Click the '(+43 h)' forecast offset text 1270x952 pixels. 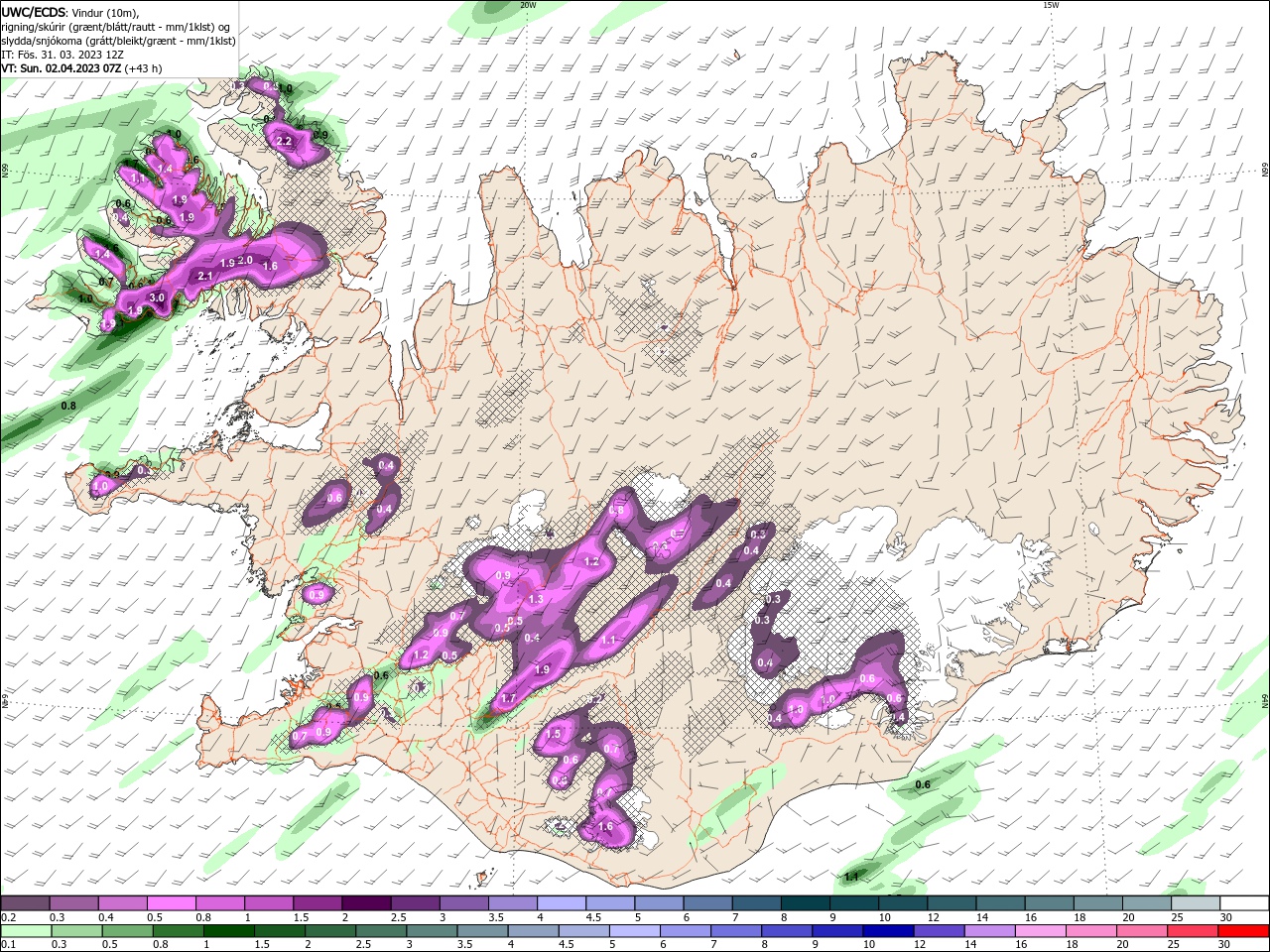pyautogui.click(x=144, y=68)
